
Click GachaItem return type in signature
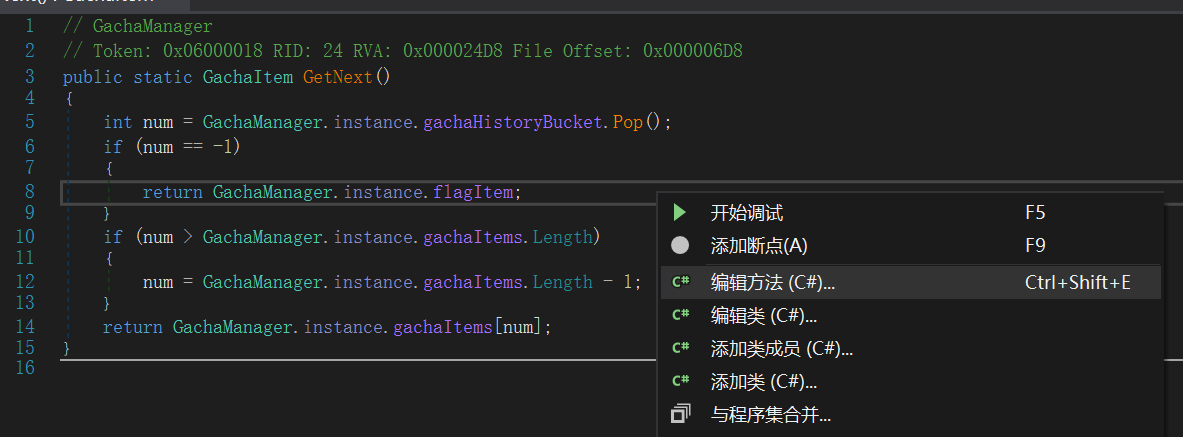point(248,77)
